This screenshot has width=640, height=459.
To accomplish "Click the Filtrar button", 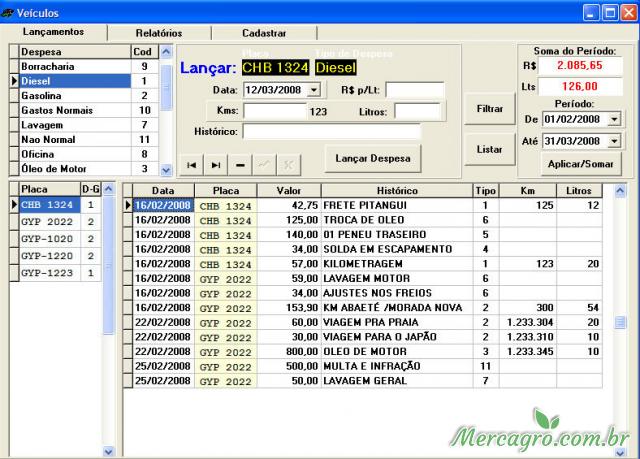I will (x=489, y=108).
